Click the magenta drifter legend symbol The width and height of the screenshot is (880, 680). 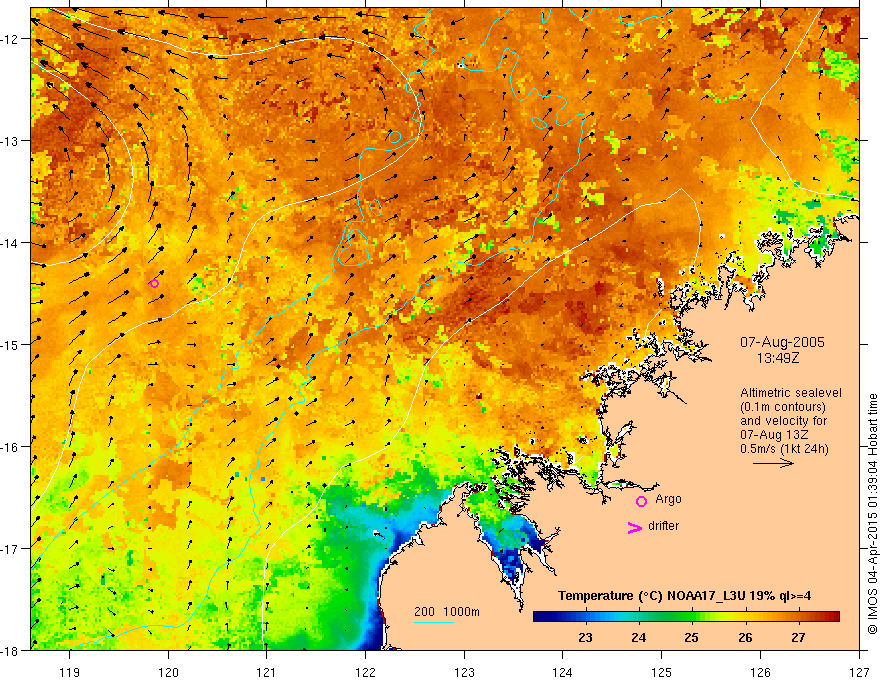coord(634,527)
